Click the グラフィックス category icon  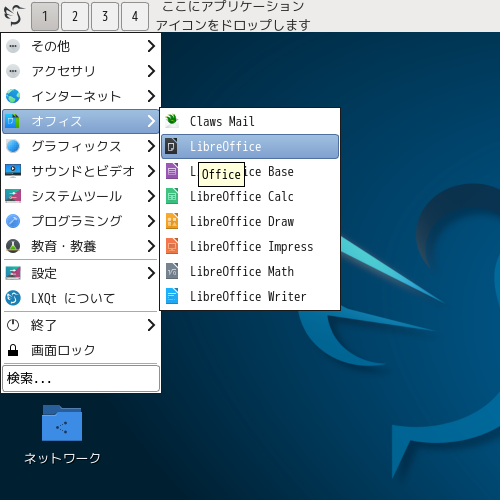tap(13, 146)
